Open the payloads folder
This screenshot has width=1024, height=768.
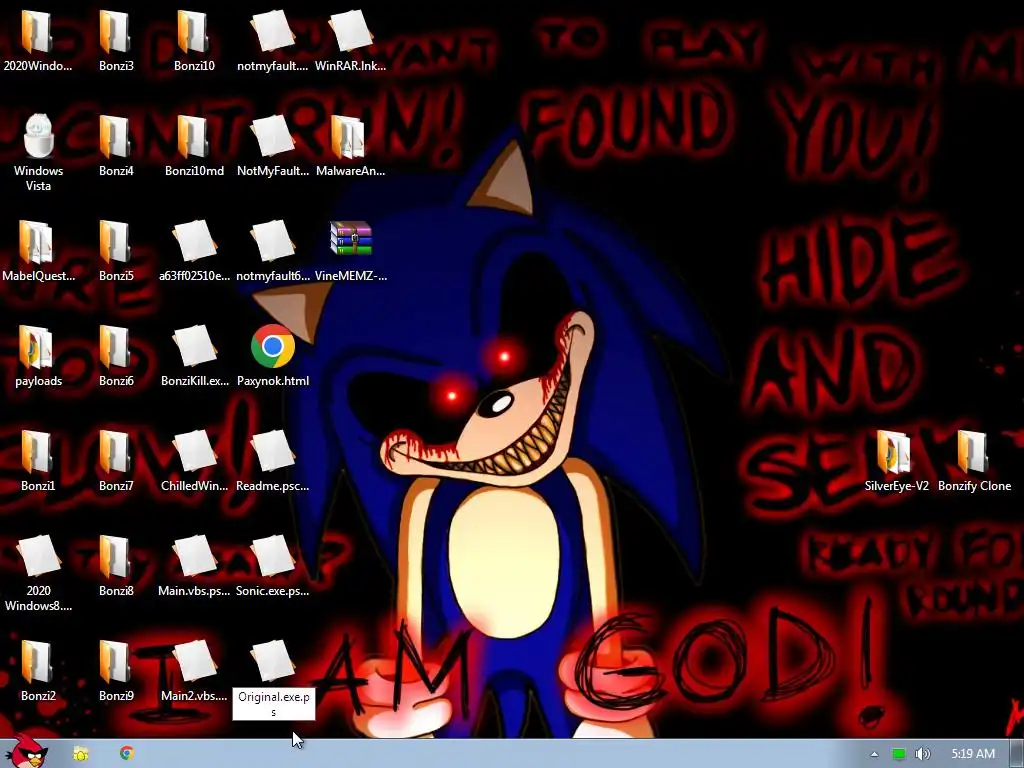tap(37, 347)
